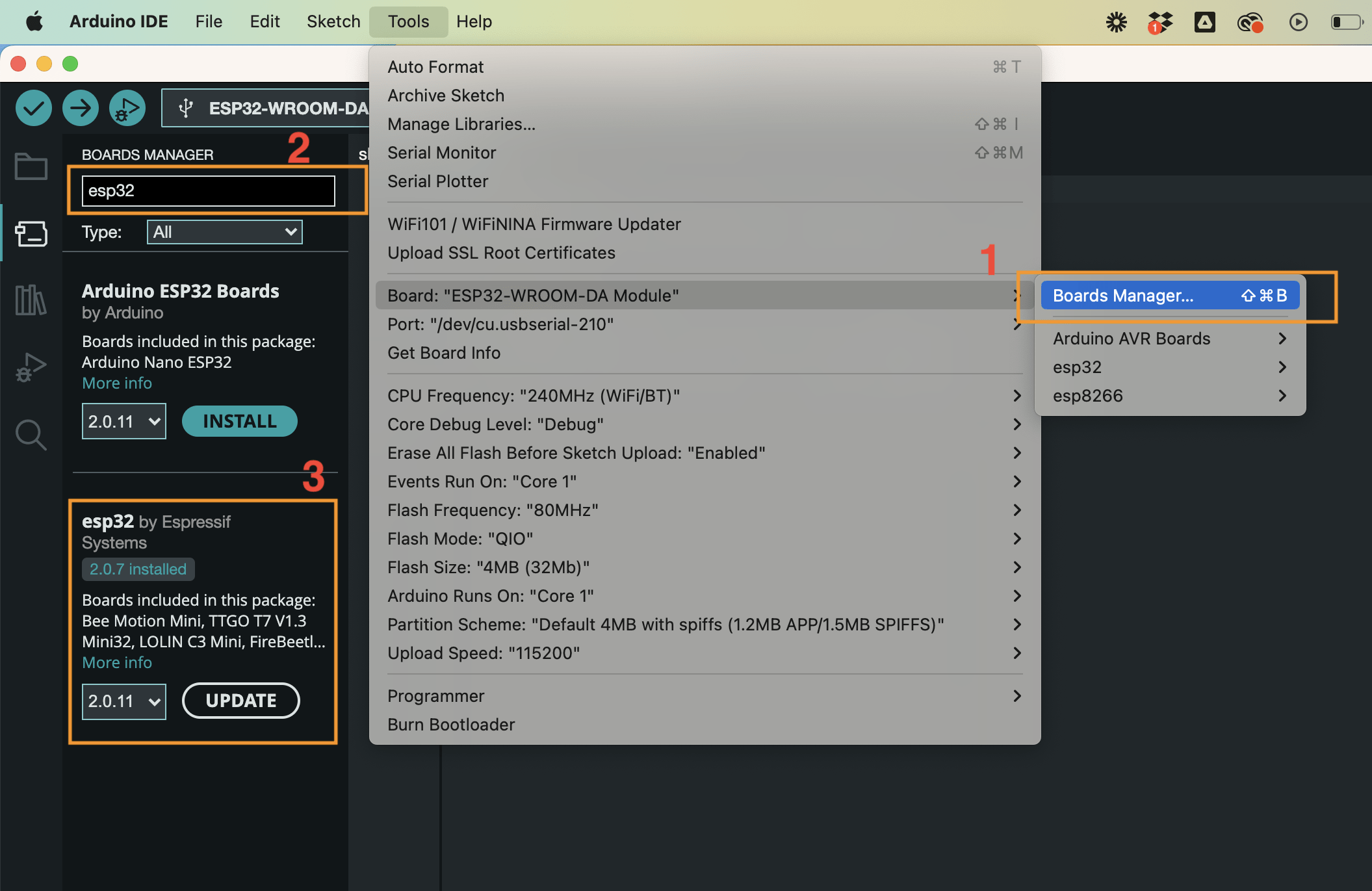Click the sun-shaped menu bar icon
Image resolution: width=1372 pixels, height=891 pixels.
click(1117, 22)
